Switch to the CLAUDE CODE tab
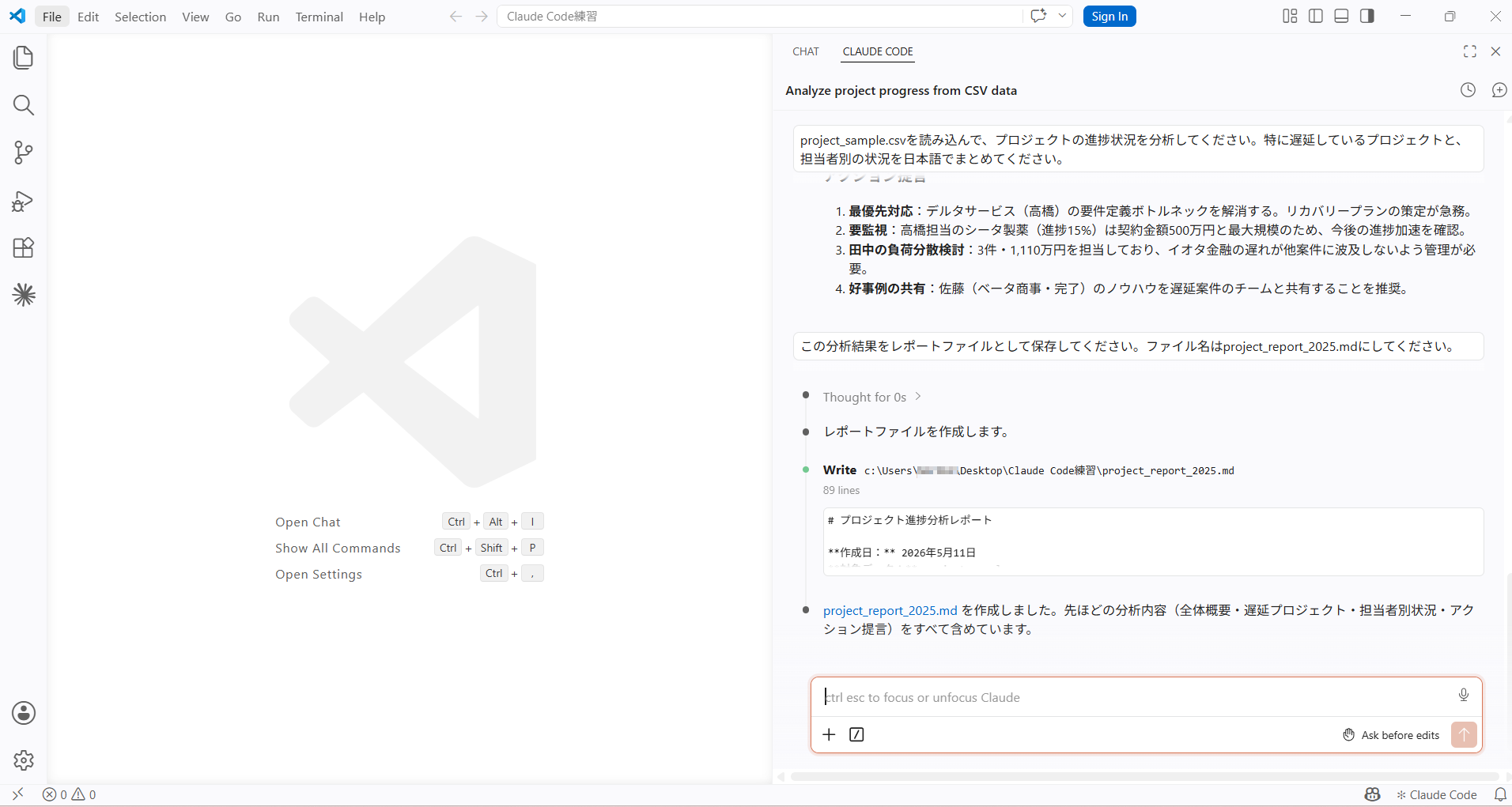The image size is (1512, 807). coord(878,51)
